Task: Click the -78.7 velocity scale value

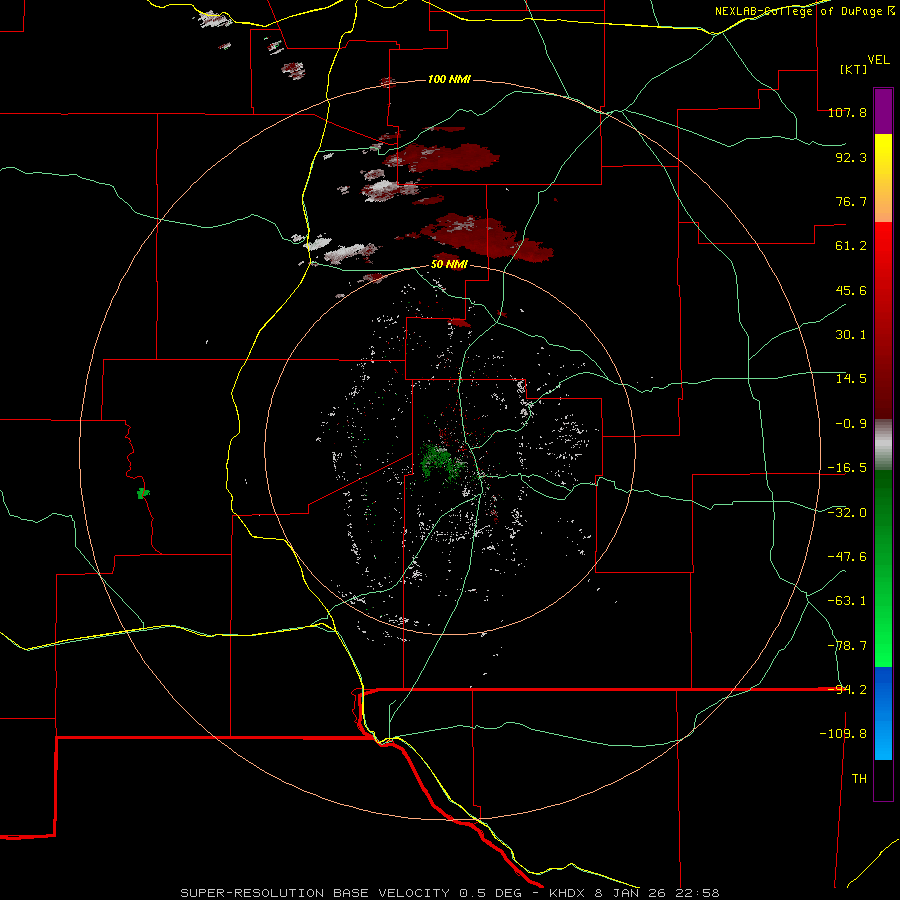Action: 847,646
